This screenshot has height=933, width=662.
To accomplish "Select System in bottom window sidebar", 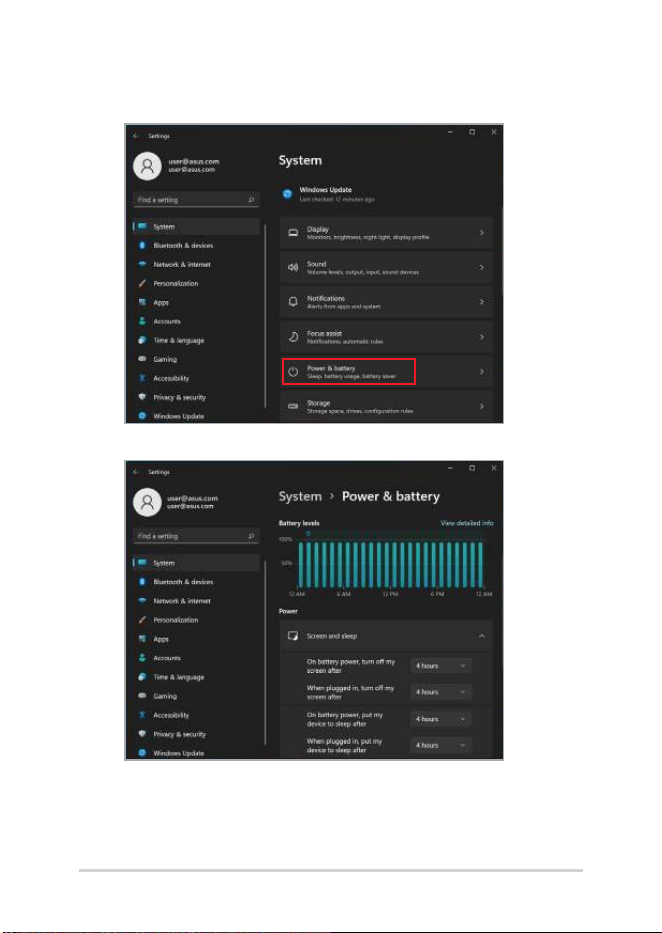I will [196, 562].
